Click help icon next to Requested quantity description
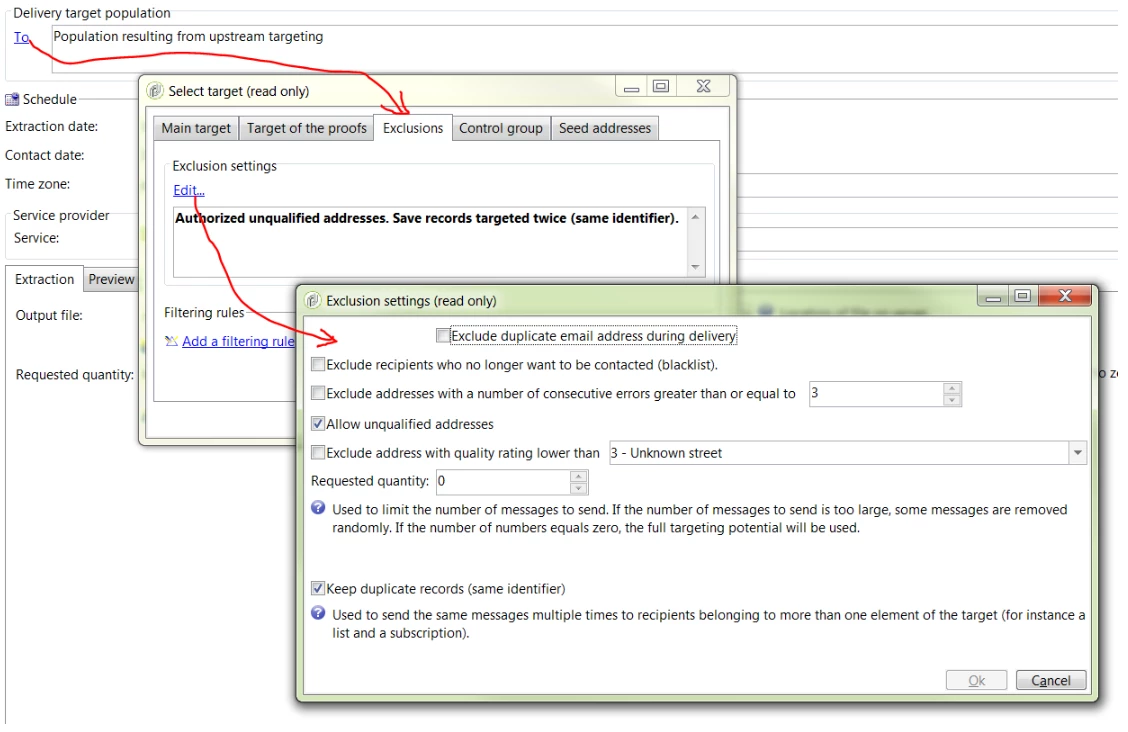The width and height of the screenshot is (1128, 732). 318,508
